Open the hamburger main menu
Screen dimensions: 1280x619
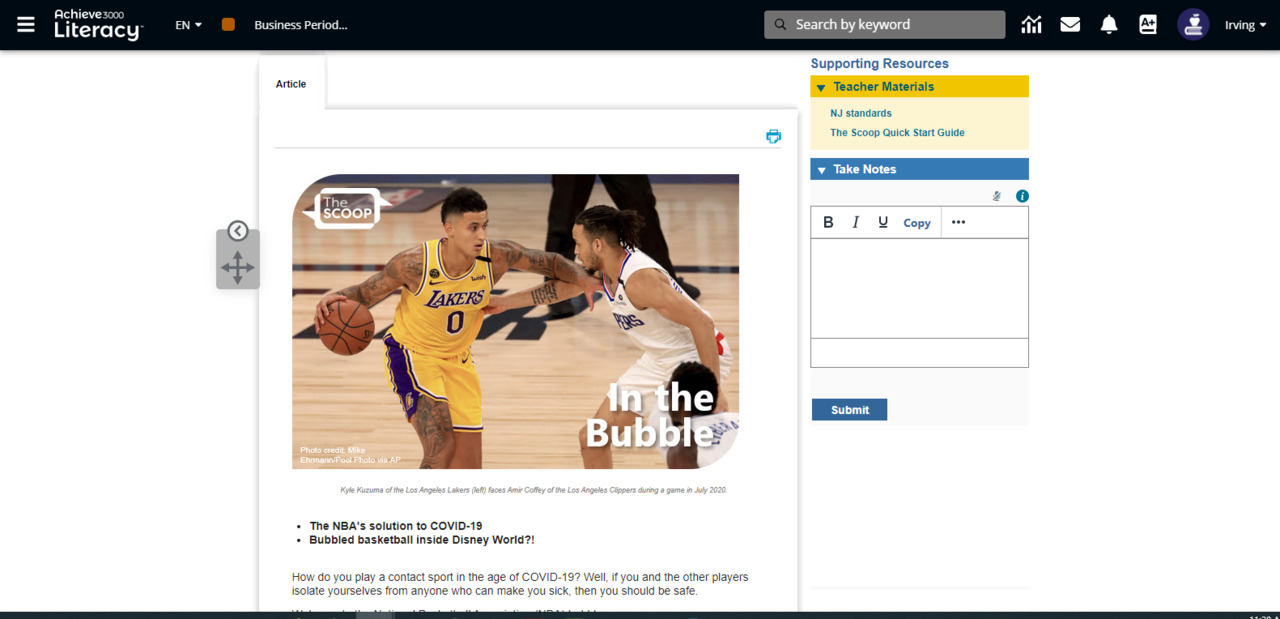26,24
